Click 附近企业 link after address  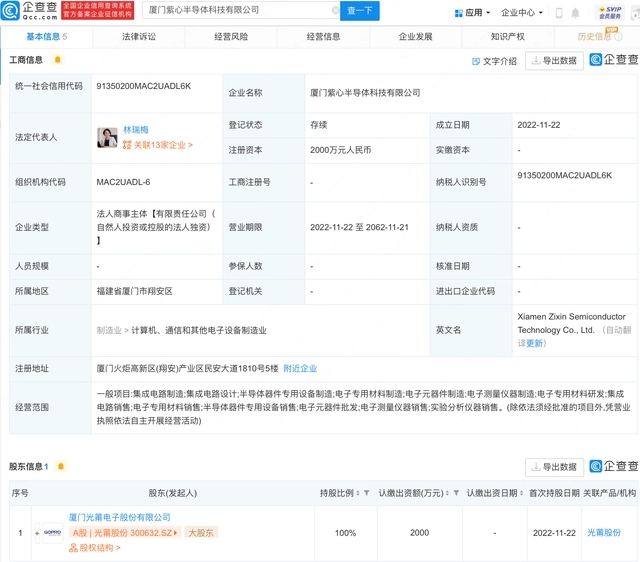pos(300,369)
